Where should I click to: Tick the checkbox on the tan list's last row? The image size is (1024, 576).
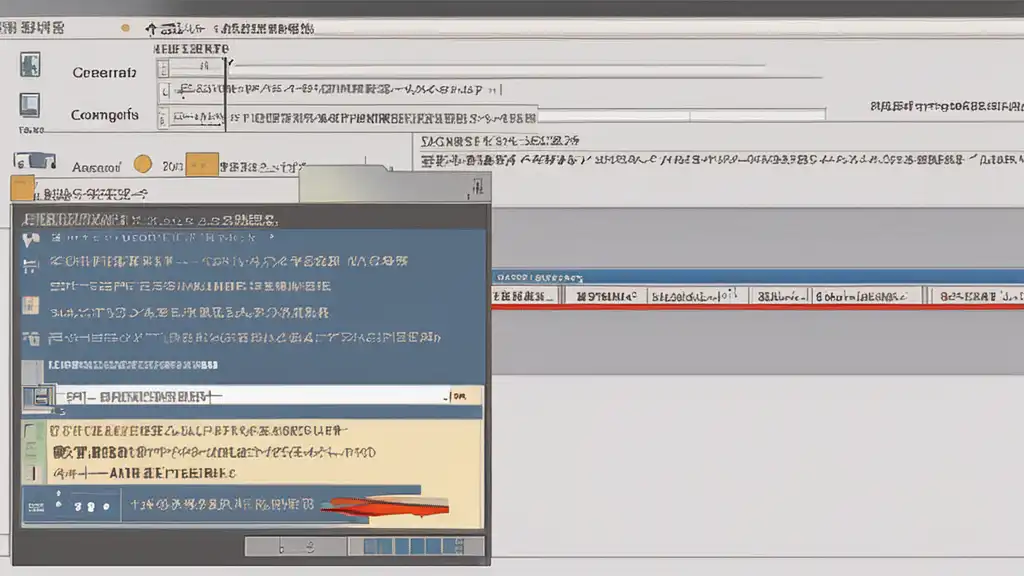click(32, 473)
